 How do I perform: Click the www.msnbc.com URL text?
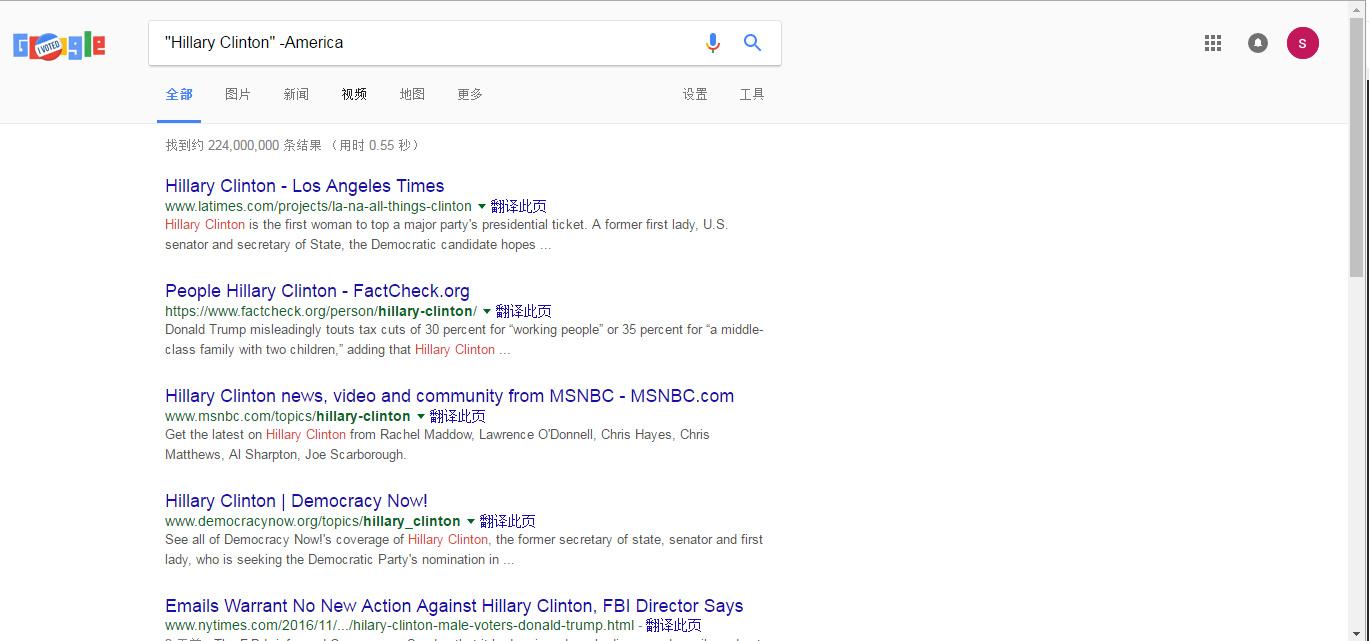coord(288,416)
